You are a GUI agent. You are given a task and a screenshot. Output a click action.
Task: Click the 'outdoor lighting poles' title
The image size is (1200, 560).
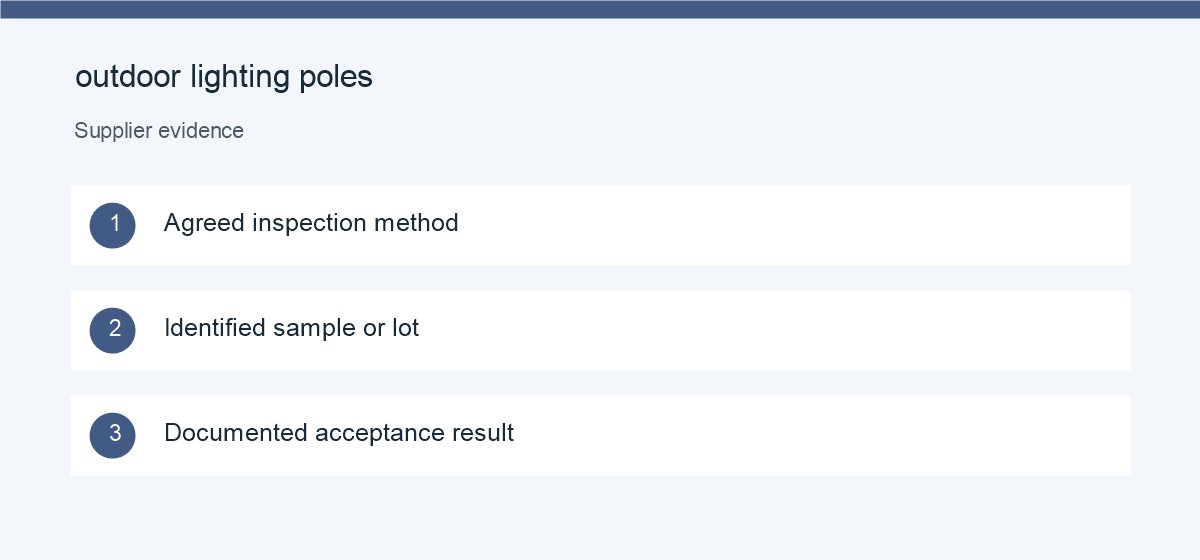(x=224, y=77)
